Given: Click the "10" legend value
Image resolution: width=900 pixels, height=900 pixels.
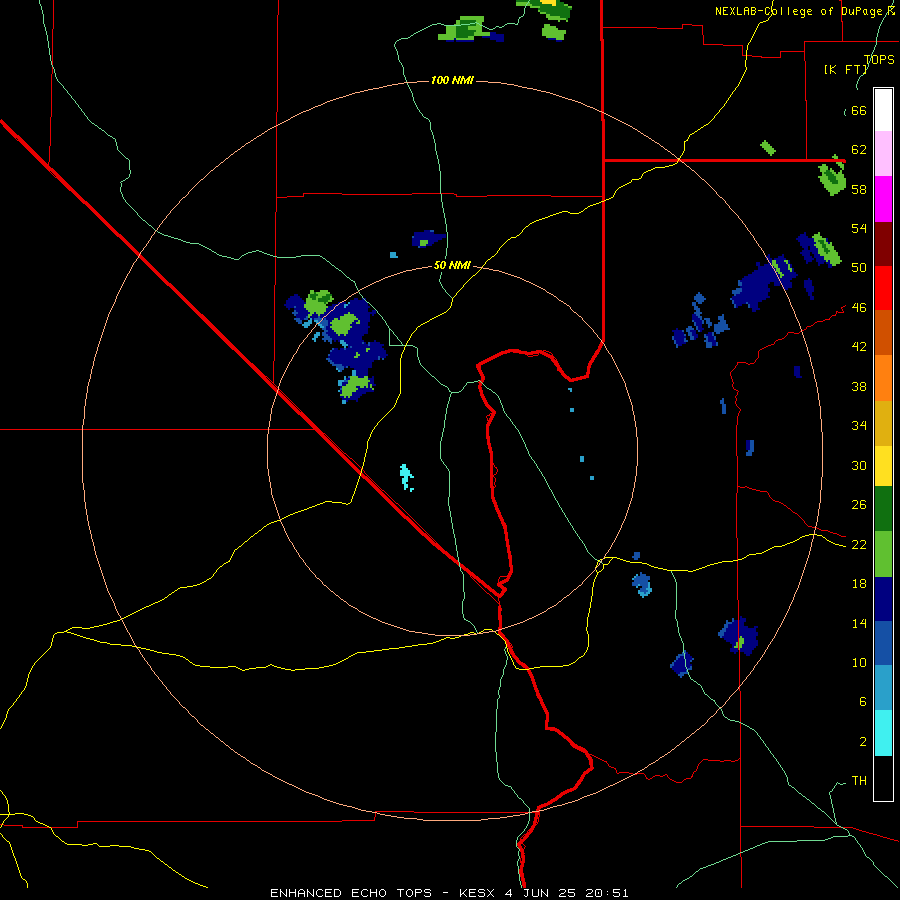Looking at the screenshot, I should click(x=859, y=663).
